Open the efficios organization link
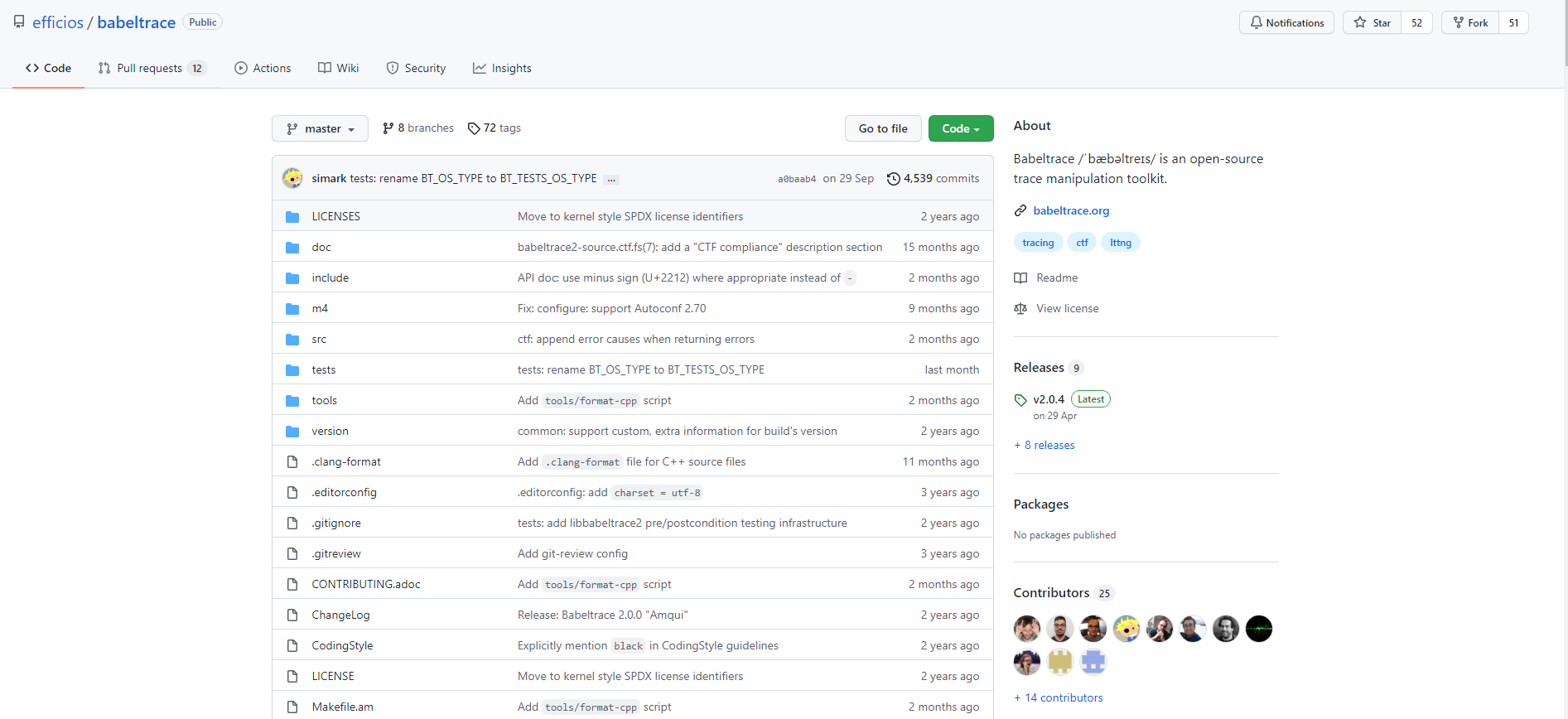Screen dimensions: 1568x719 58,22
